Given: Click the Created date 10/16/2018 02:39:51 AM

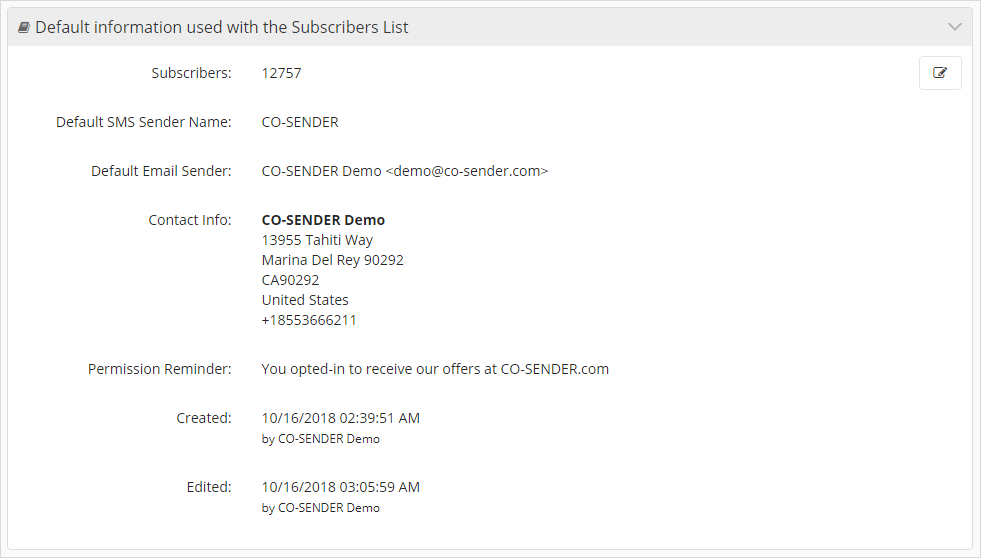Looking at the screenshot, I should [x=340, y=418].
